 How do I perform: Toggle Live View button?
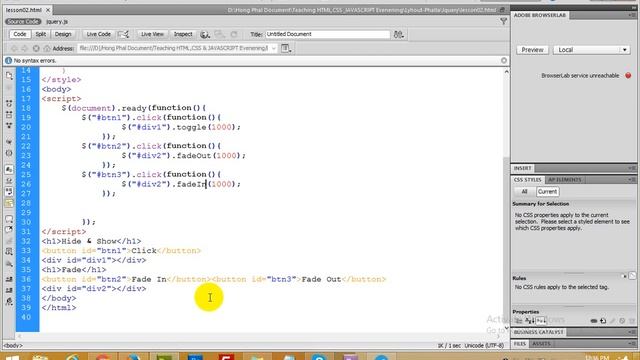(x=152, y=34)
